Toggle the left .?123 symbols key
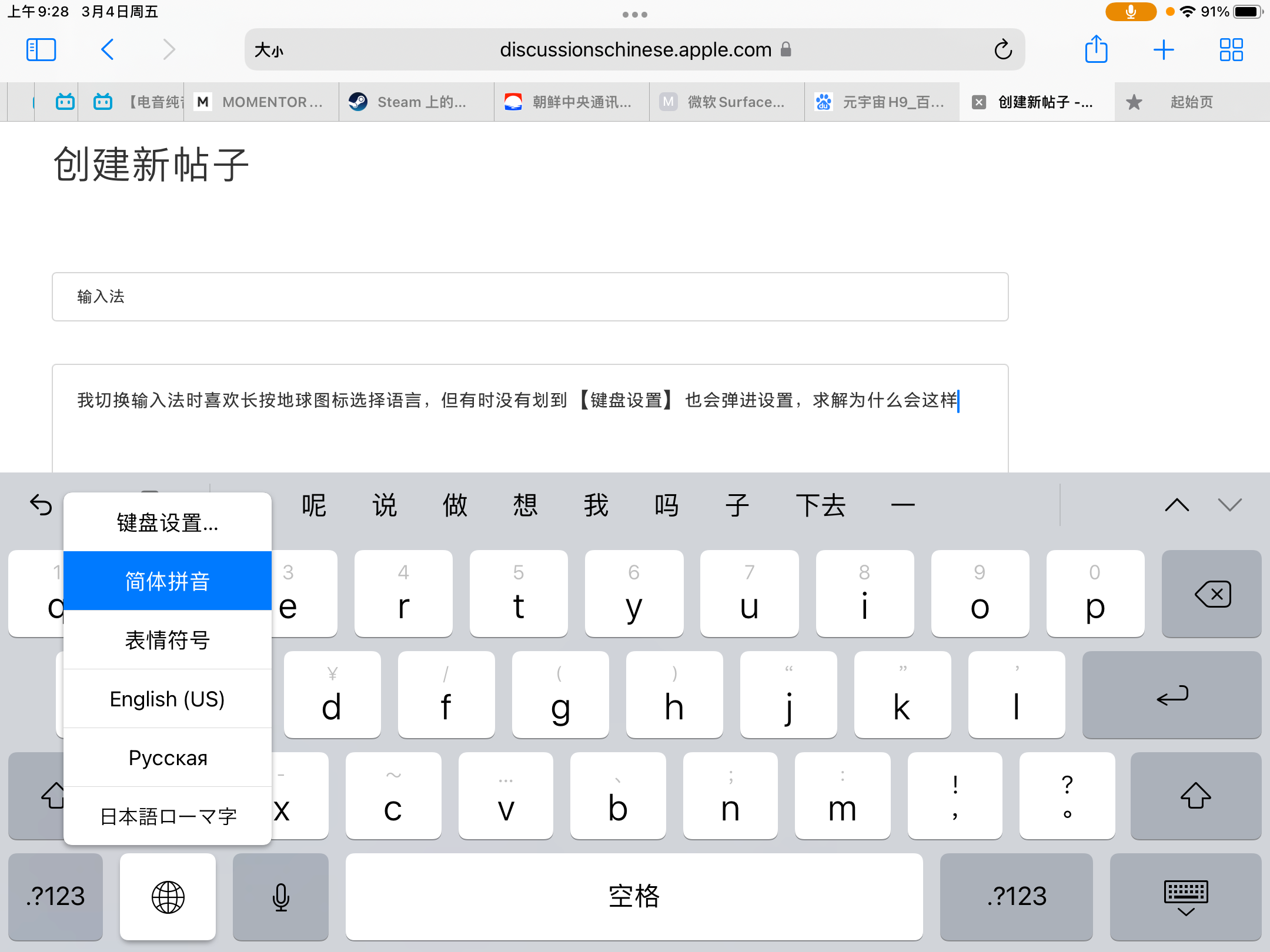 tap(56, 897)
